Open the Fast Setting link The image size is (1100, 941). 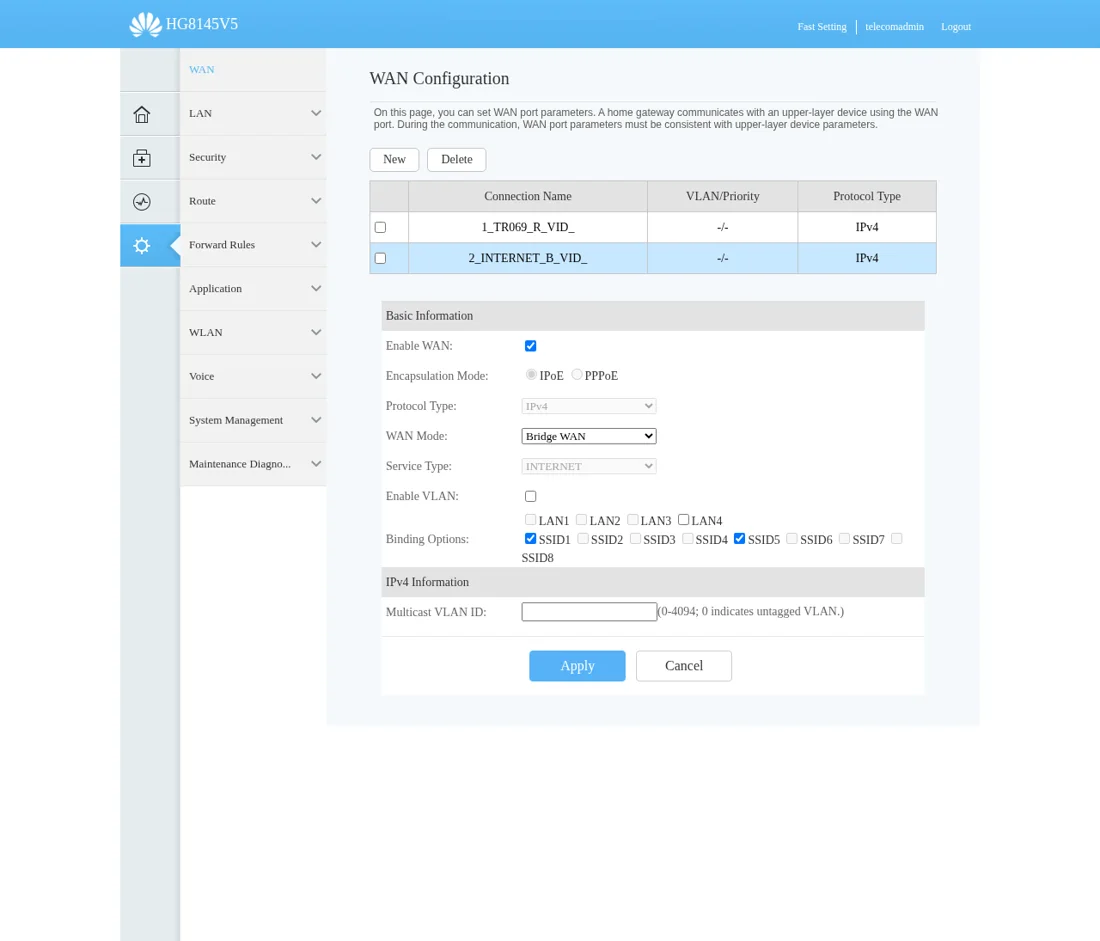pos(821,27)
